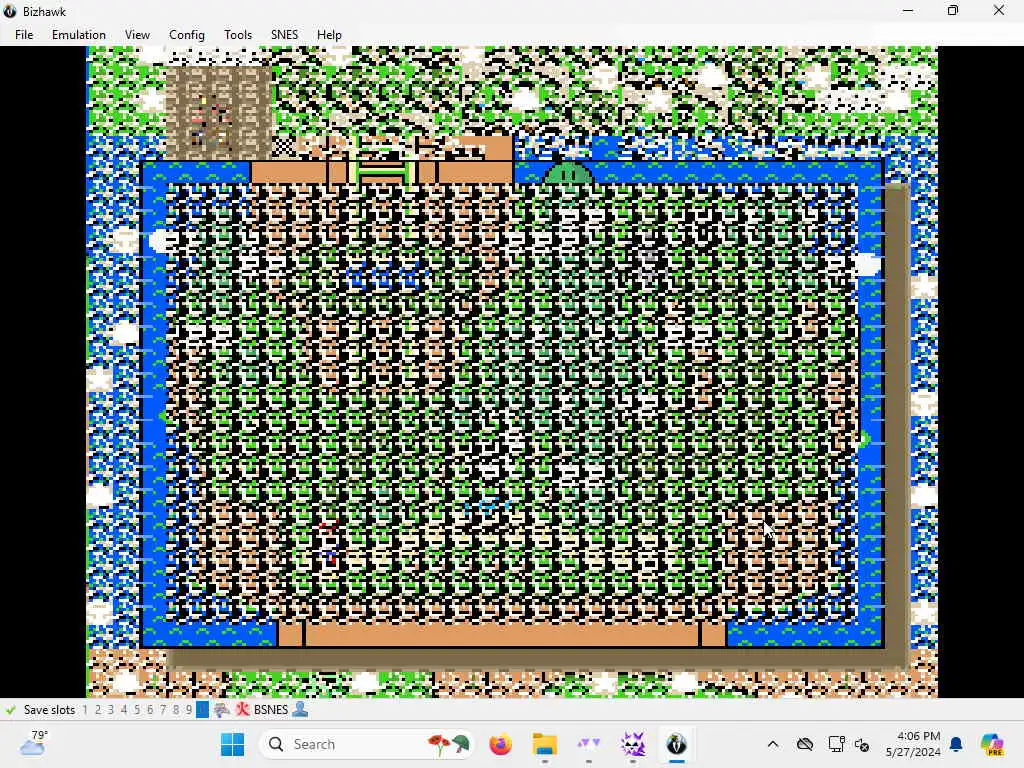Minimize the Bizhawk window
The width and height of the screenshot is (1024, 768).
pos(908,11)
